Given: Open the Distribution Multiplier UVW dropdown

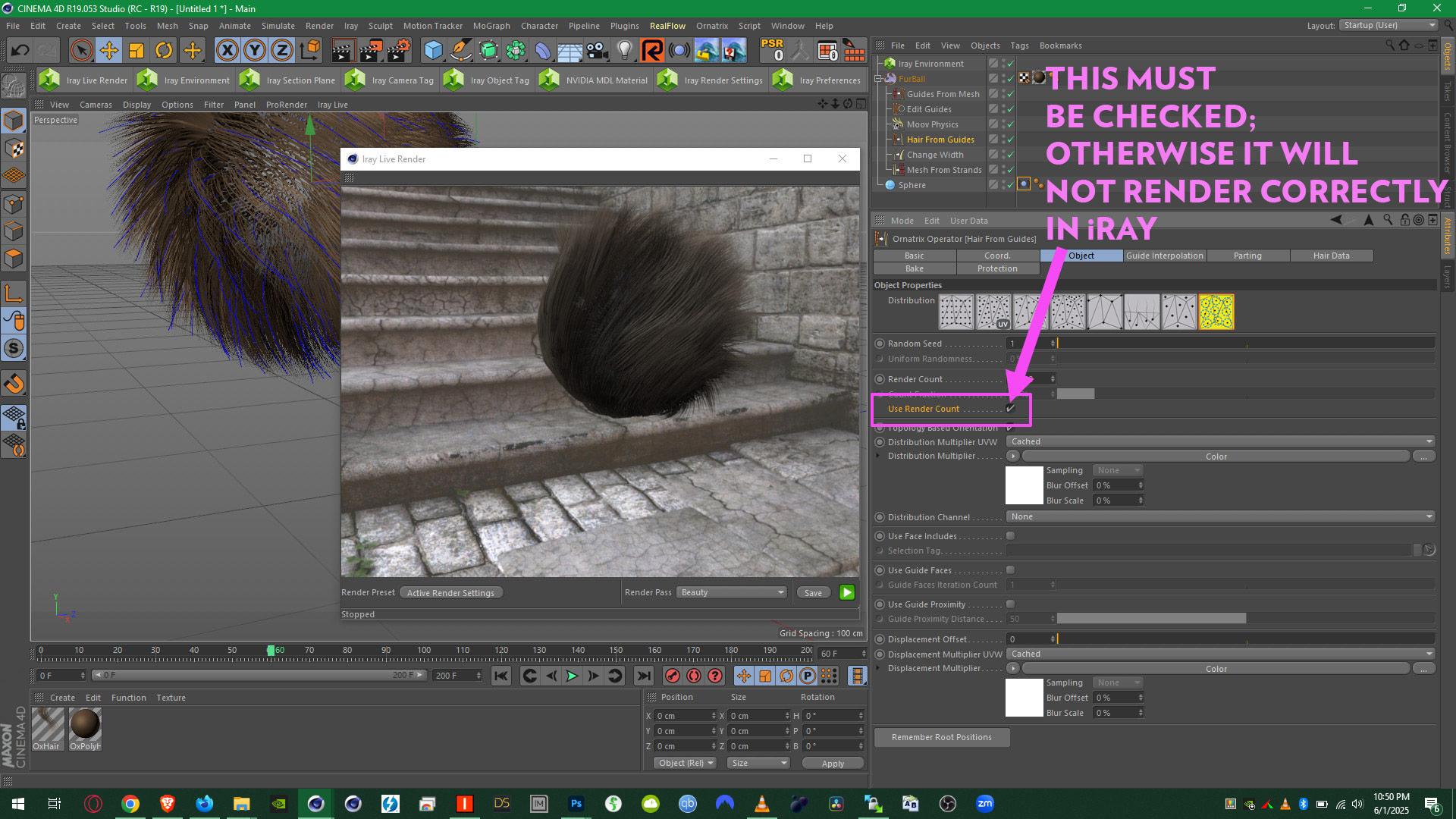Looking at the screenshot, I should 1220,441.
